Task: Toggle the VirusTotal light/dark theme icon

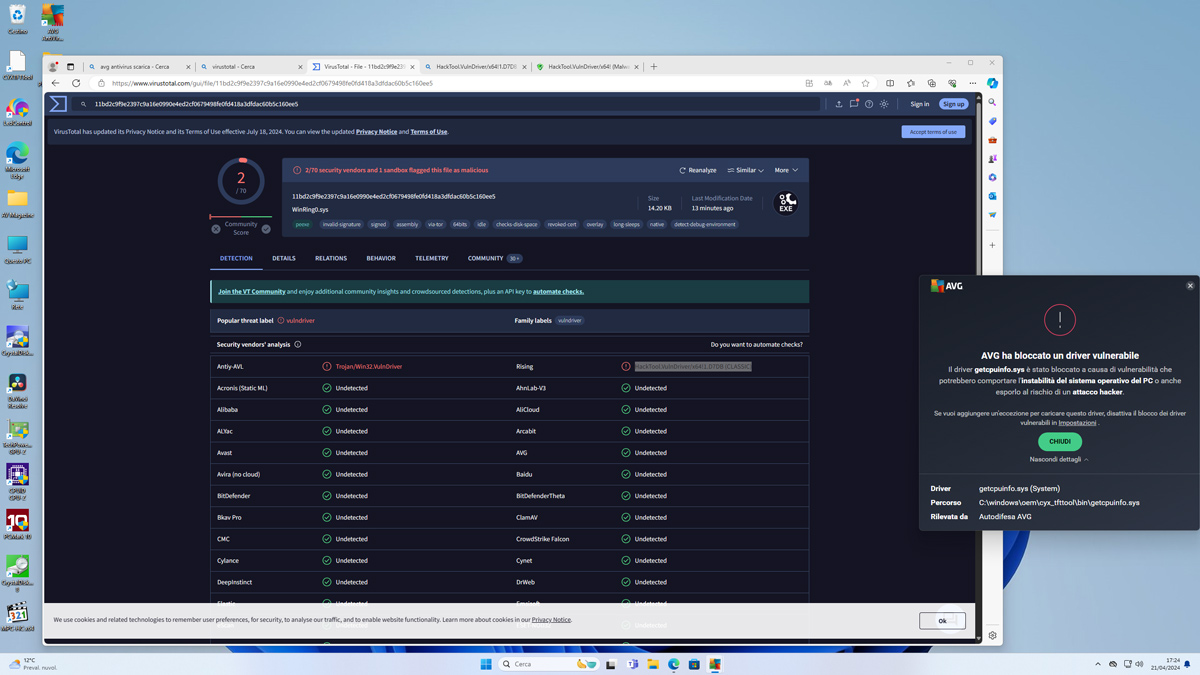Action: point(884,104)
